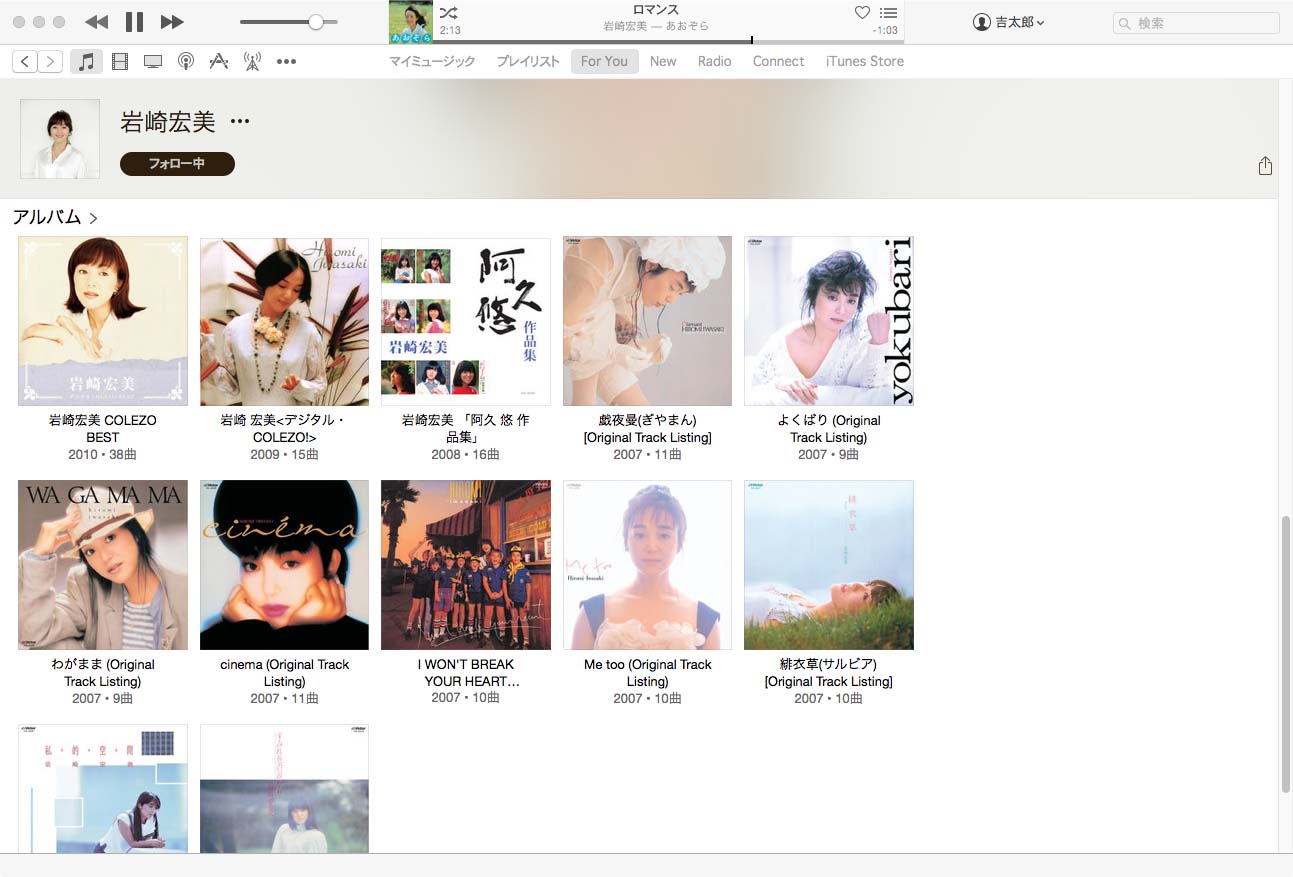Go forward with the forward arrow
Image resolution: width=1293 pixels, height=877 pixels.
point(50,62)
